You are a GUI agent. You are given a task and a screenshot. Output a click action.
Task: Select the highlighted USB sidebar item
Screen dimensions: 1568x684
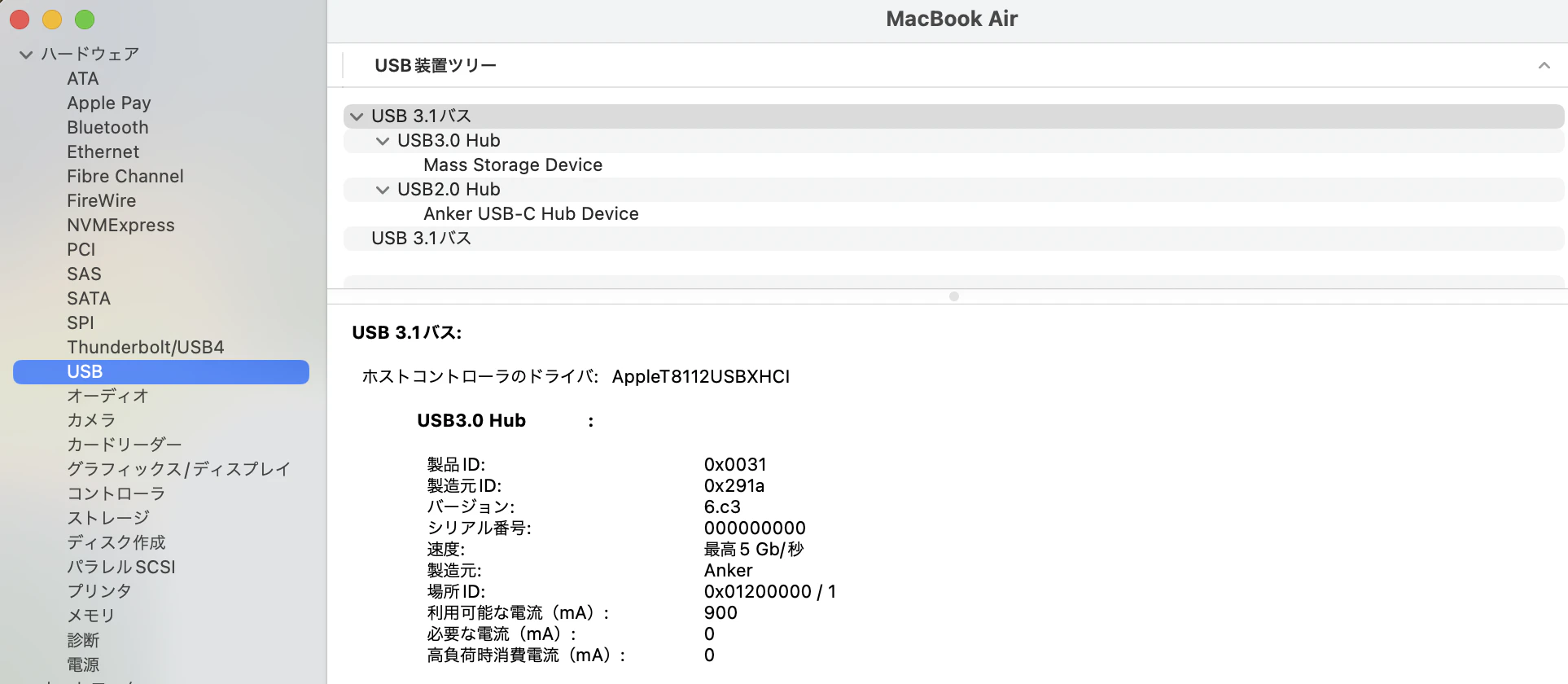pyautogui.click(x=161, y=372)
